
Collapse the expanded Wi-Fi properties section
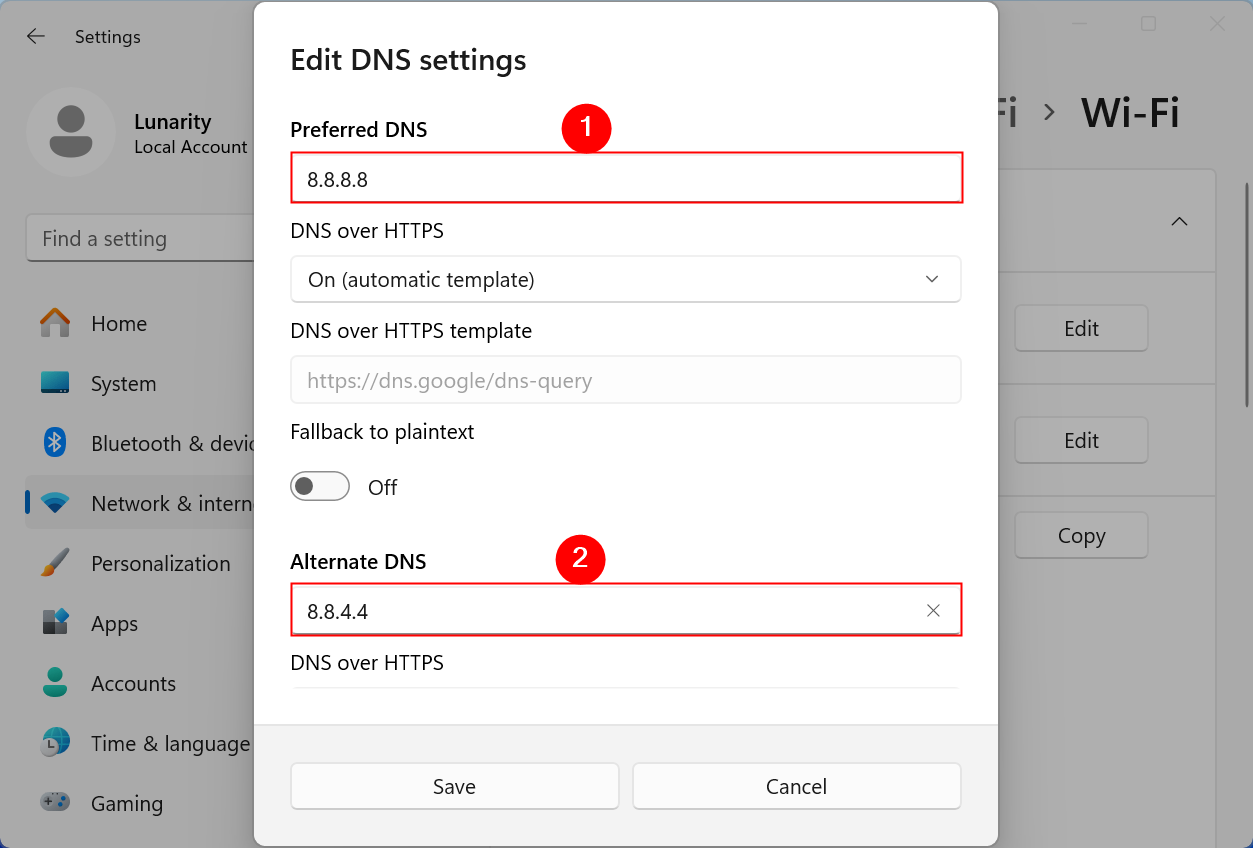[1179, 221]
